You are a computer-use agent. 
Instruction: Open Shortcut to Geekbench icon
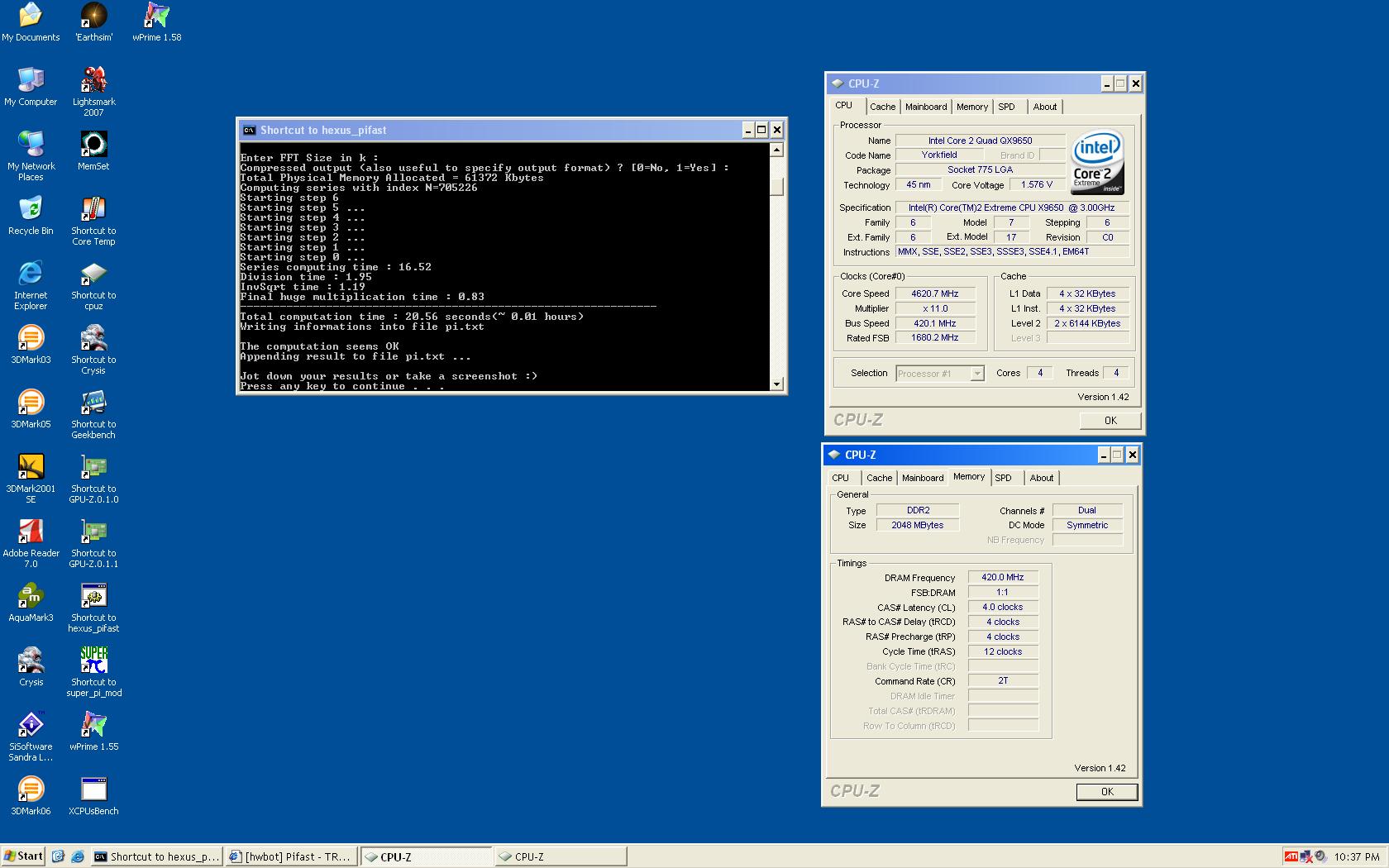(x=93, y=414)
